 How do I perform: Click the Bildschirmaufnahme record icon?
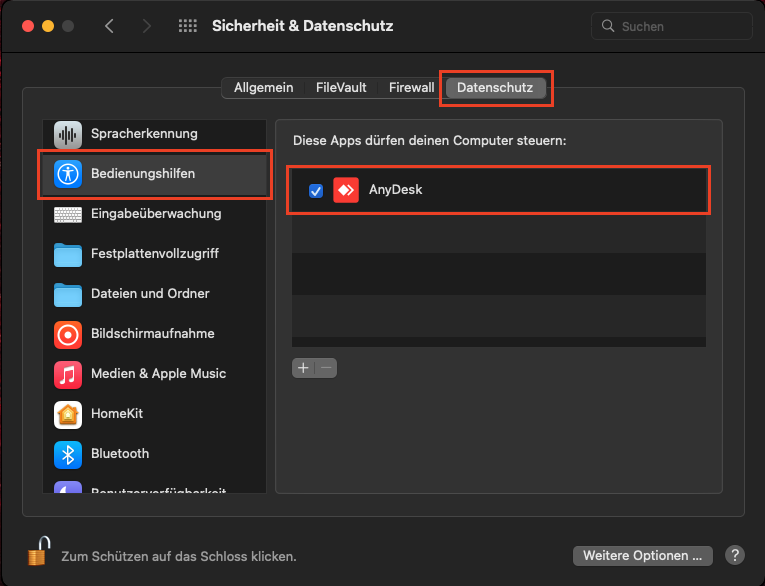pos(68,334)
